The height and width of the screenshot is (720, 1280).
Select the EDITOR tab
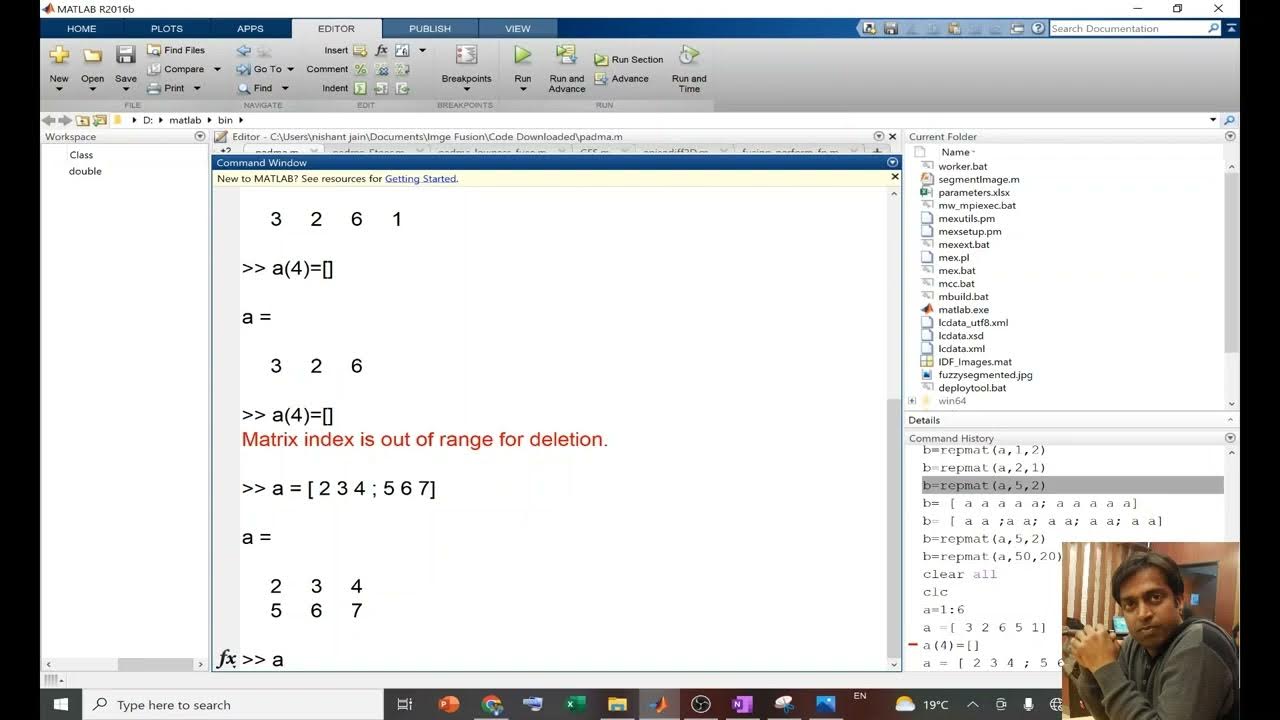tap(336, 28)
